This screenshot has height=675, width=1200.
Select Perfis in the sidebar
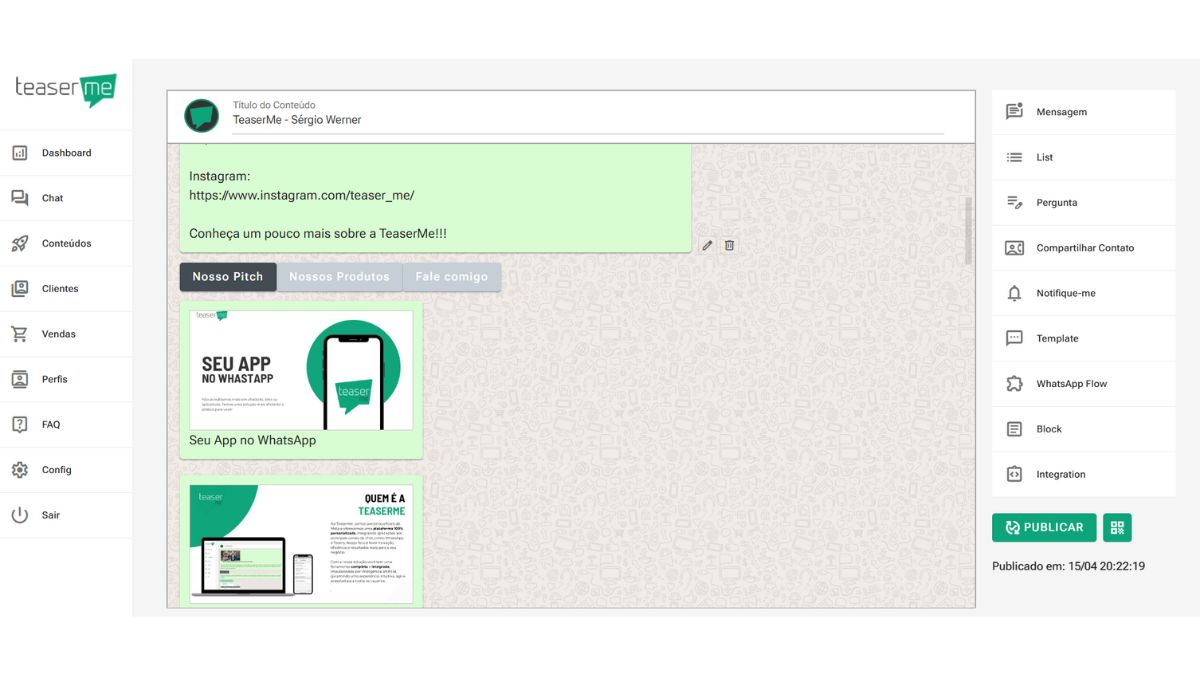[x=66, y=379]
